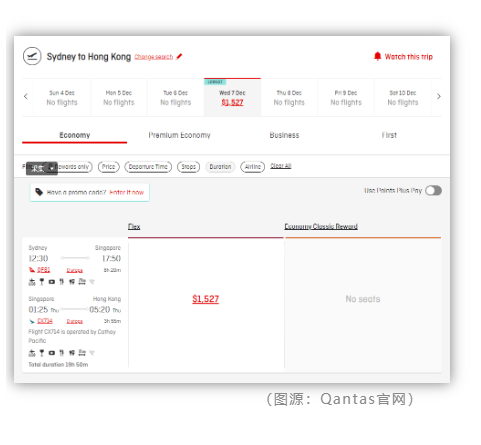The width and height of the screenshot is (481, 445).
Task: Select the Thu 8 Dec date tab
Action: [x=289, y=97]
